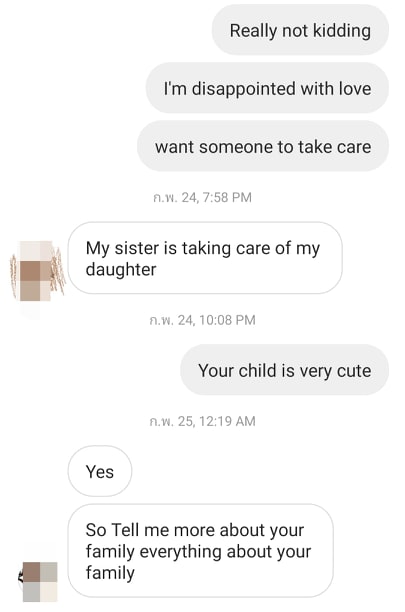Select the "Yes" reply bubble
This screenshot has height=612, width=405.
(100, 471)
